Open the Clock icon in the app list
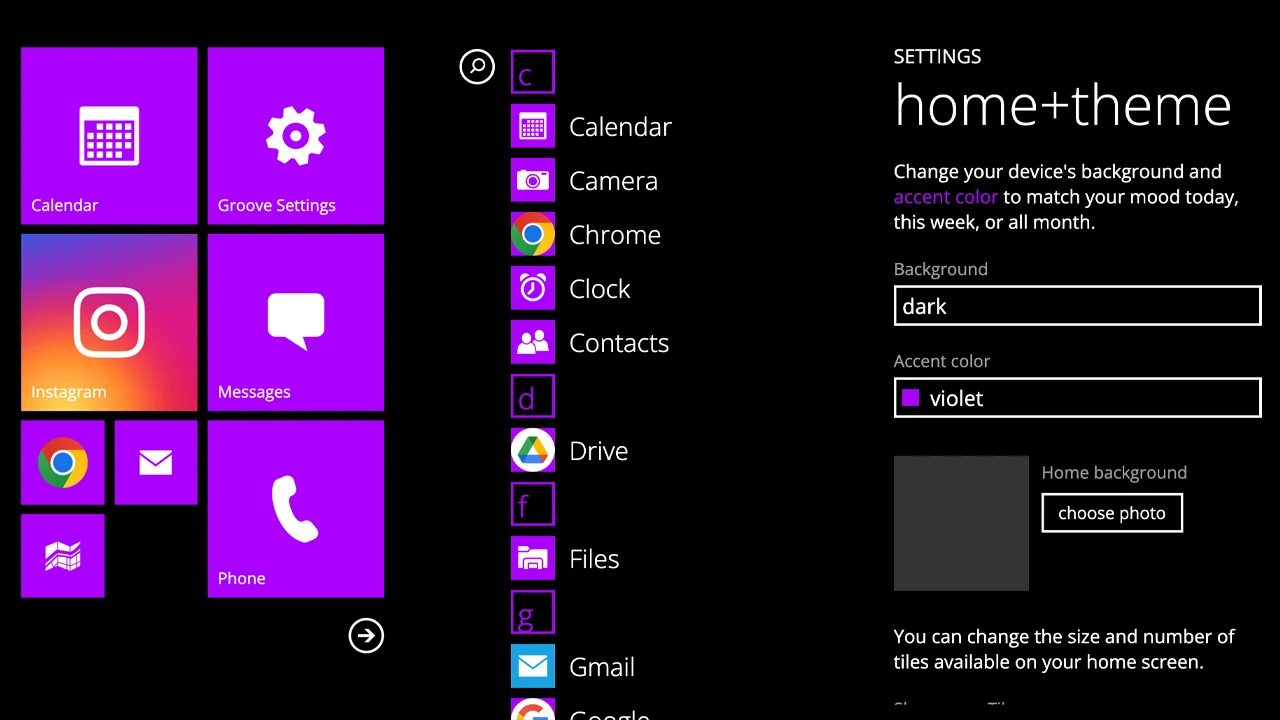The width and height of the screenshot is (1280, 720). pyautogui.click(x=533, y=288)
